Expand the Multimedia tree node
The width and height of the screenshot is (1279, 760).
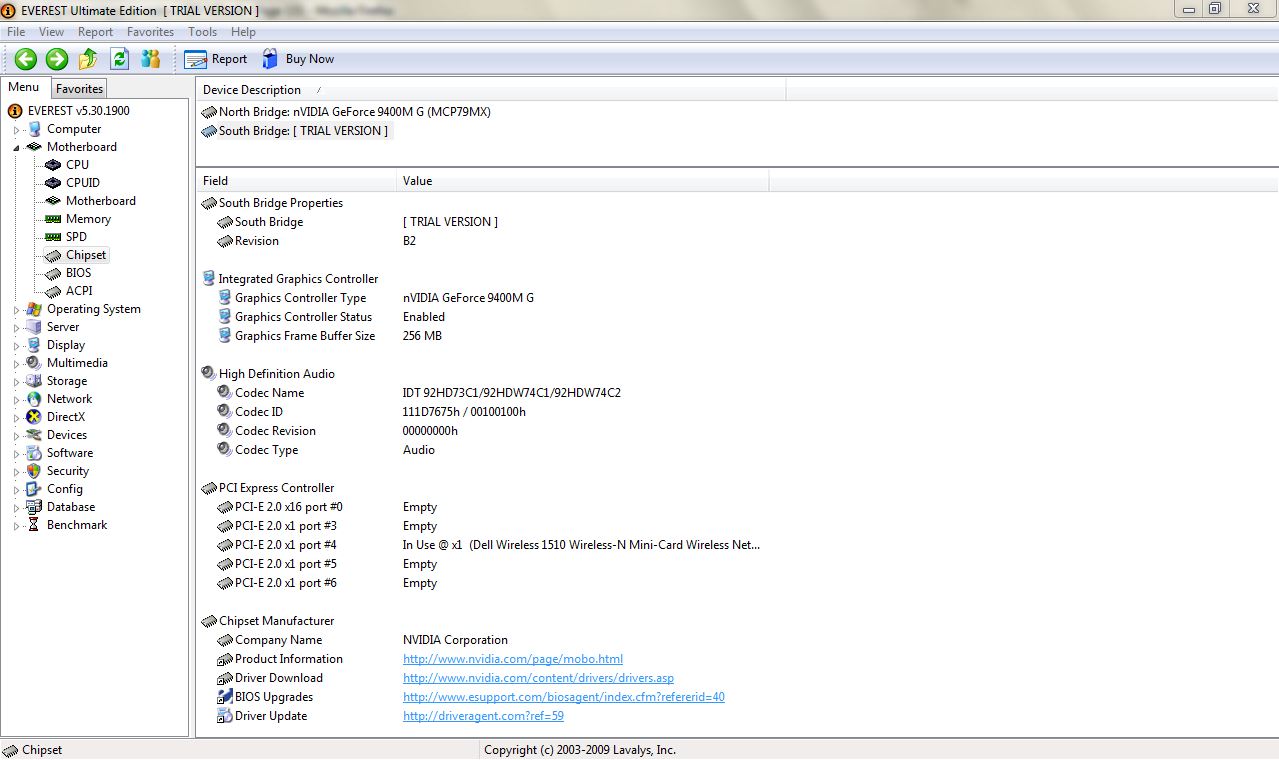pos(17,364)
